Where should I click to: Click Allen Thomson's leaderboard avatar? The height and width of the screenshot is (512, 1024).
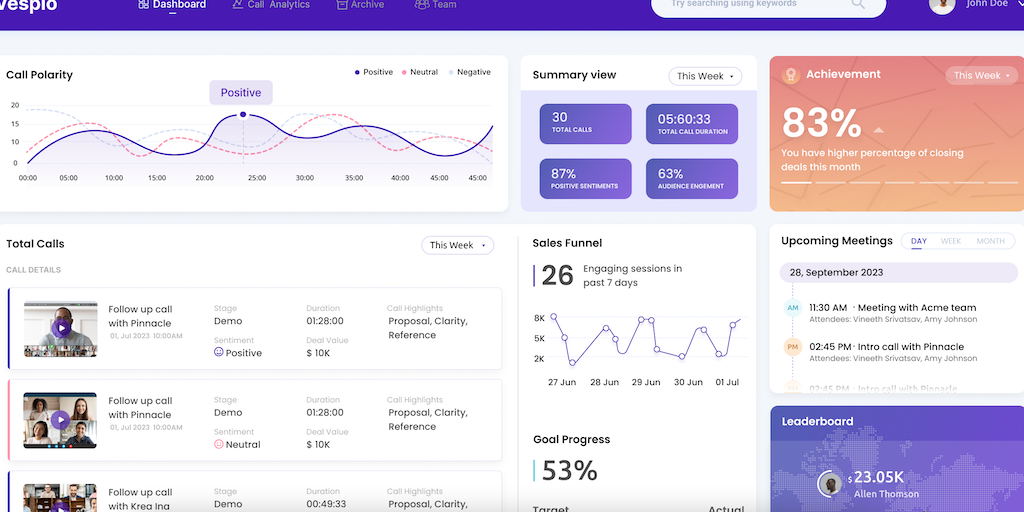[x=828, y=484]
